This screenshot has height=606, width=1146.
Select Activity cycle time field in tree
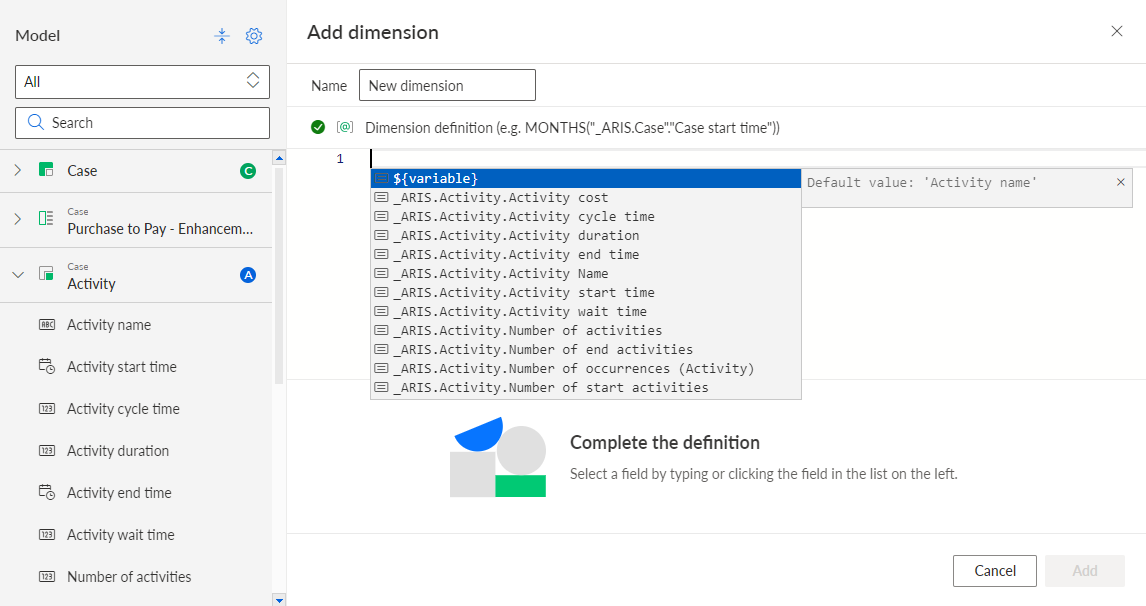pyautogui.click(x=136, y=409)
